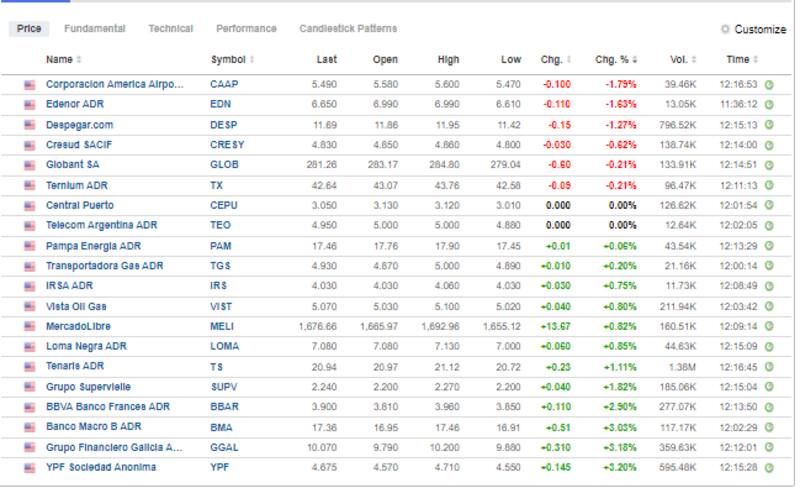Click the Customize gear icon
800x488 pixels.
pos(725,30)
